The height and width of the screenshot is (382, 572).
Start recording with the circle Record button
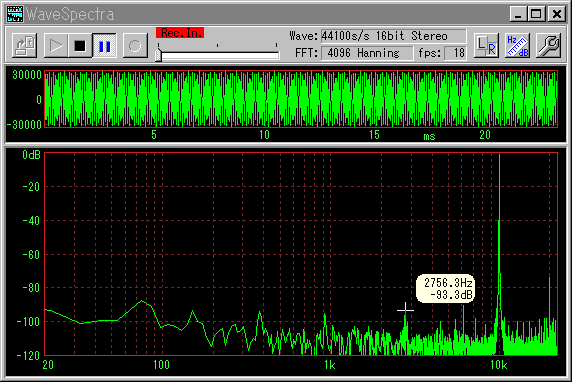pos(135,46)
